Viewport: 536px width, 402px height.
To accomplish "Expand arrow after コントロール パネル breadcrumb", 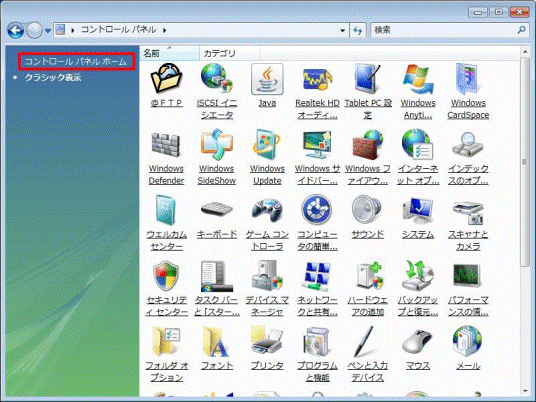I will click(x=164, y=30).
